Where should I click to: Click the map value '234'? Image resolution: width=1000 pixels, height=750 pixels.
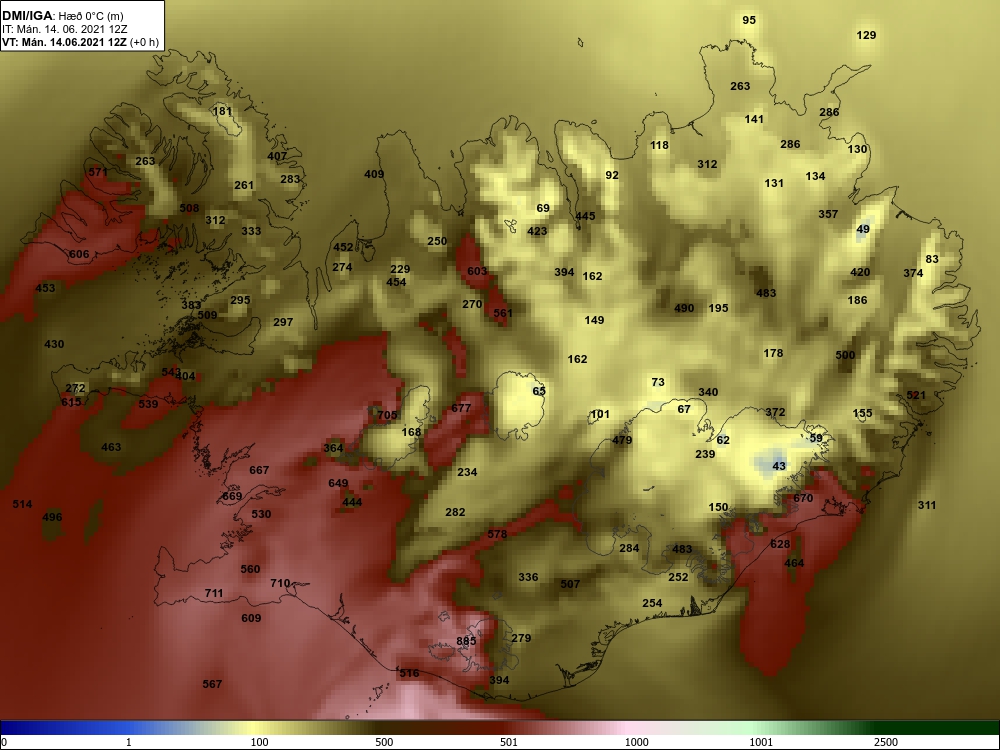[467, 472]
